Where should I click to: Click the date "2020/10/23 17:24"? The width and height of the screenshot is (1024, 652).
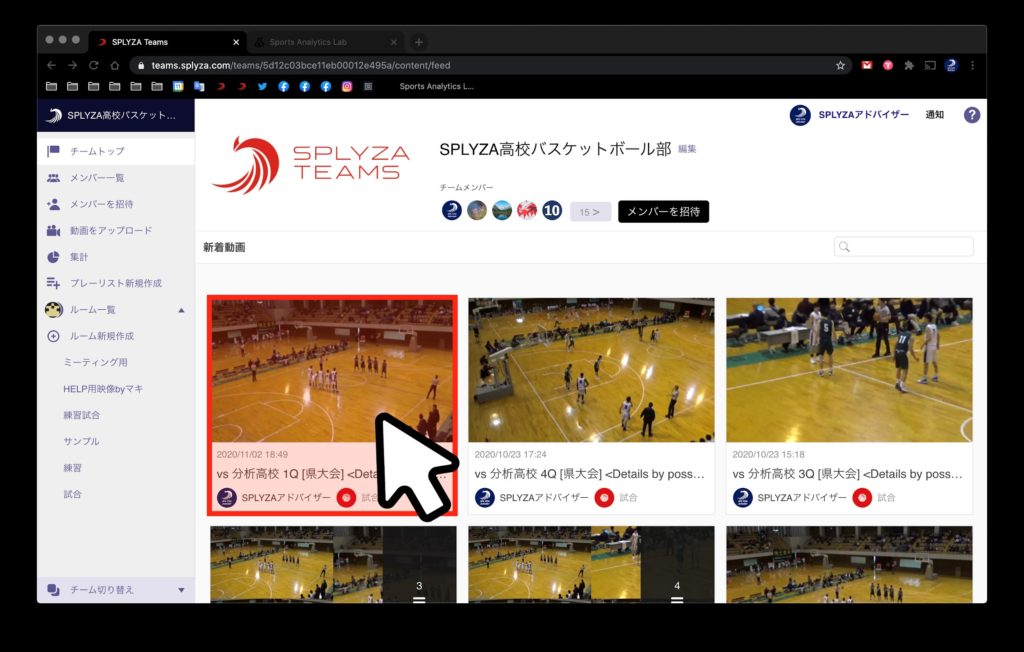[x=511, y=454]
